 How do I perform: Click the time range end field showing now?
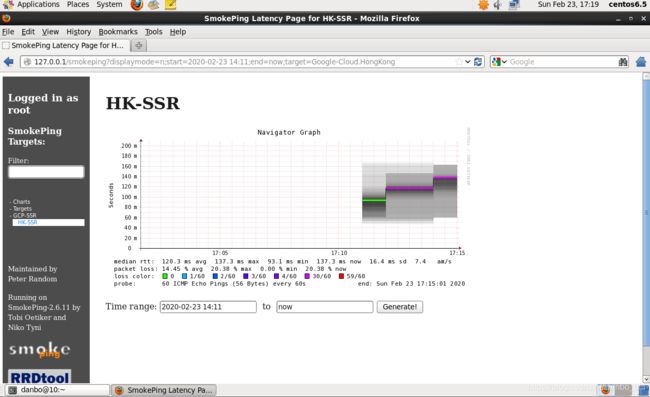coord(325,307)
